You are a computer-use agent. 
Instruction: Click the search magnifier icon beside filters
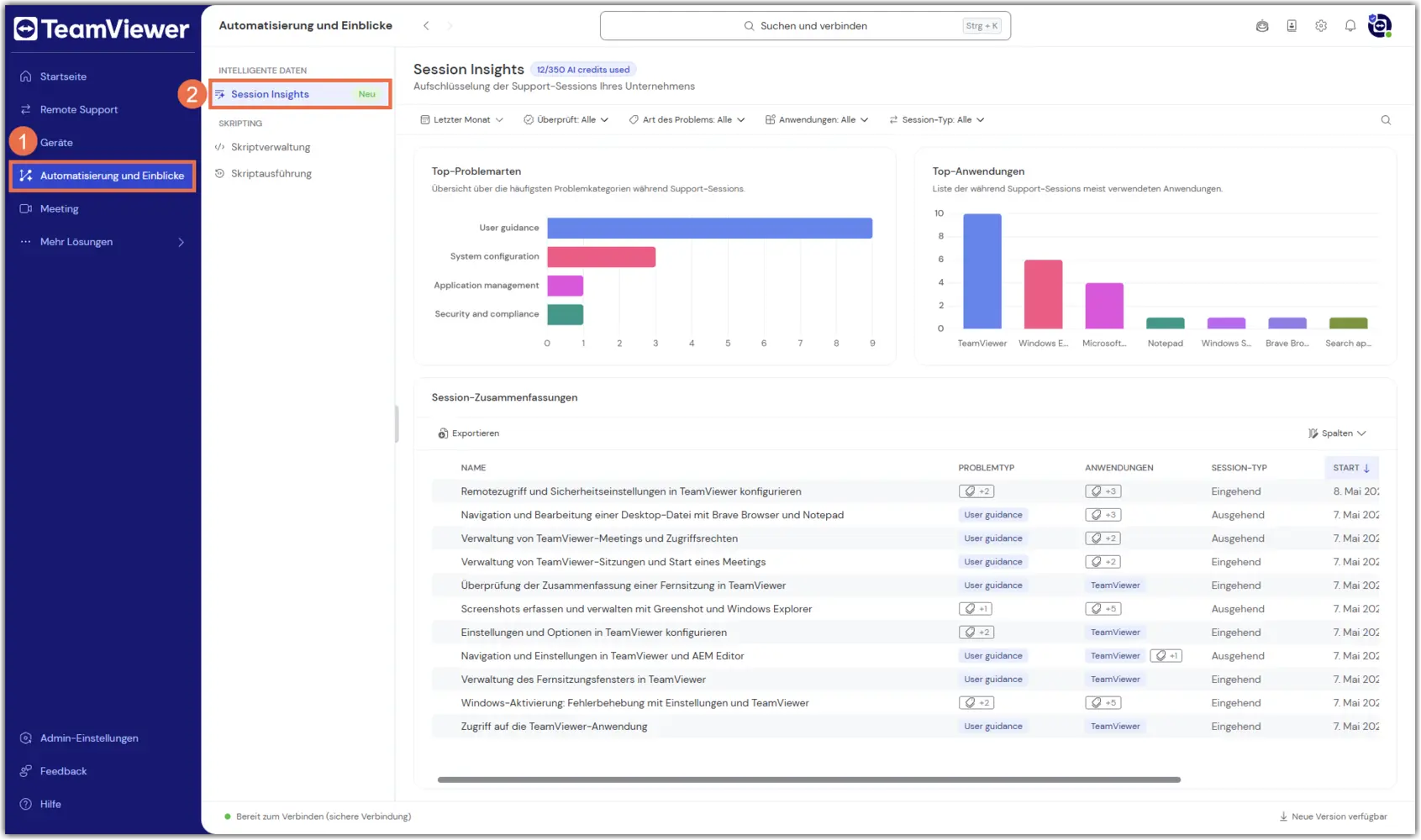pos(1386,120)
